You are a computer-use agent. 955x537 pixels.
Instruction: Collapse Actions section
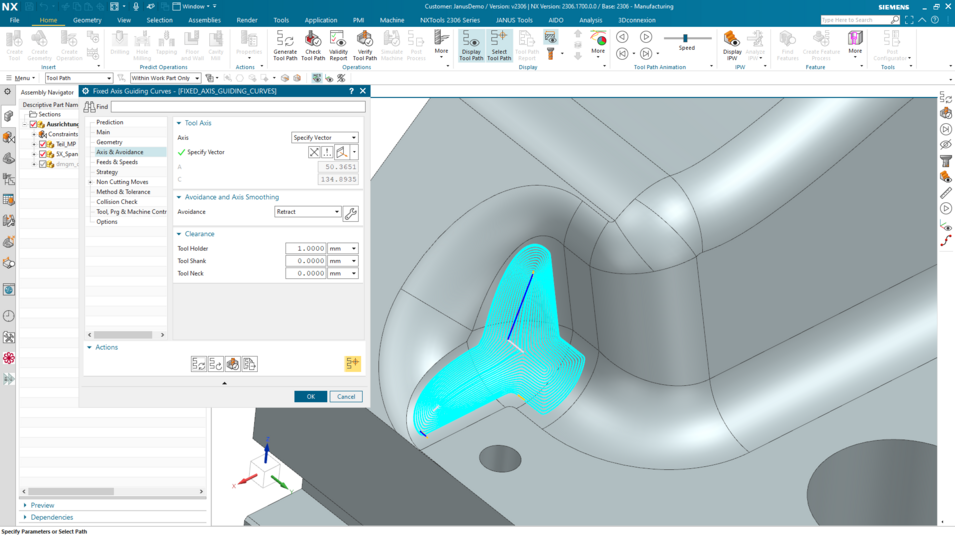coord(90,347)
